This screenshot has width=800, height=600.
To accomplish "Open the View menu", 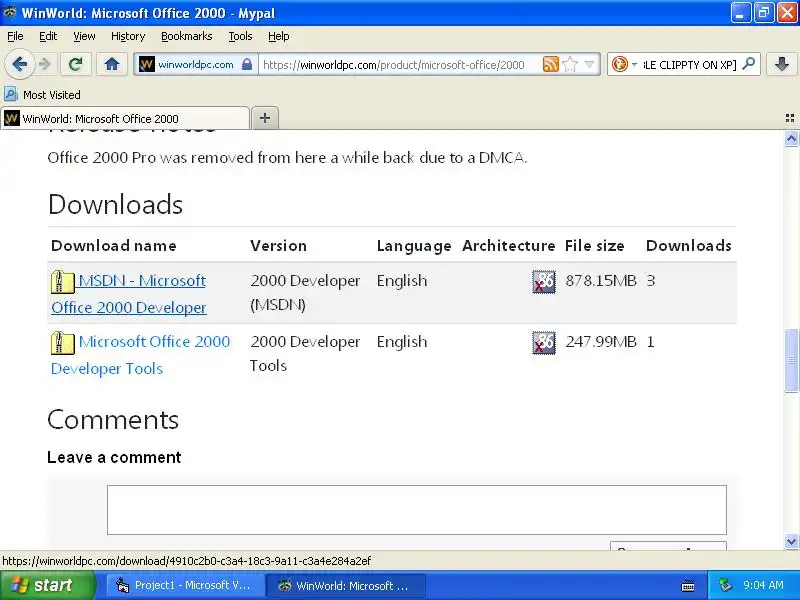I will click(84, 36).
